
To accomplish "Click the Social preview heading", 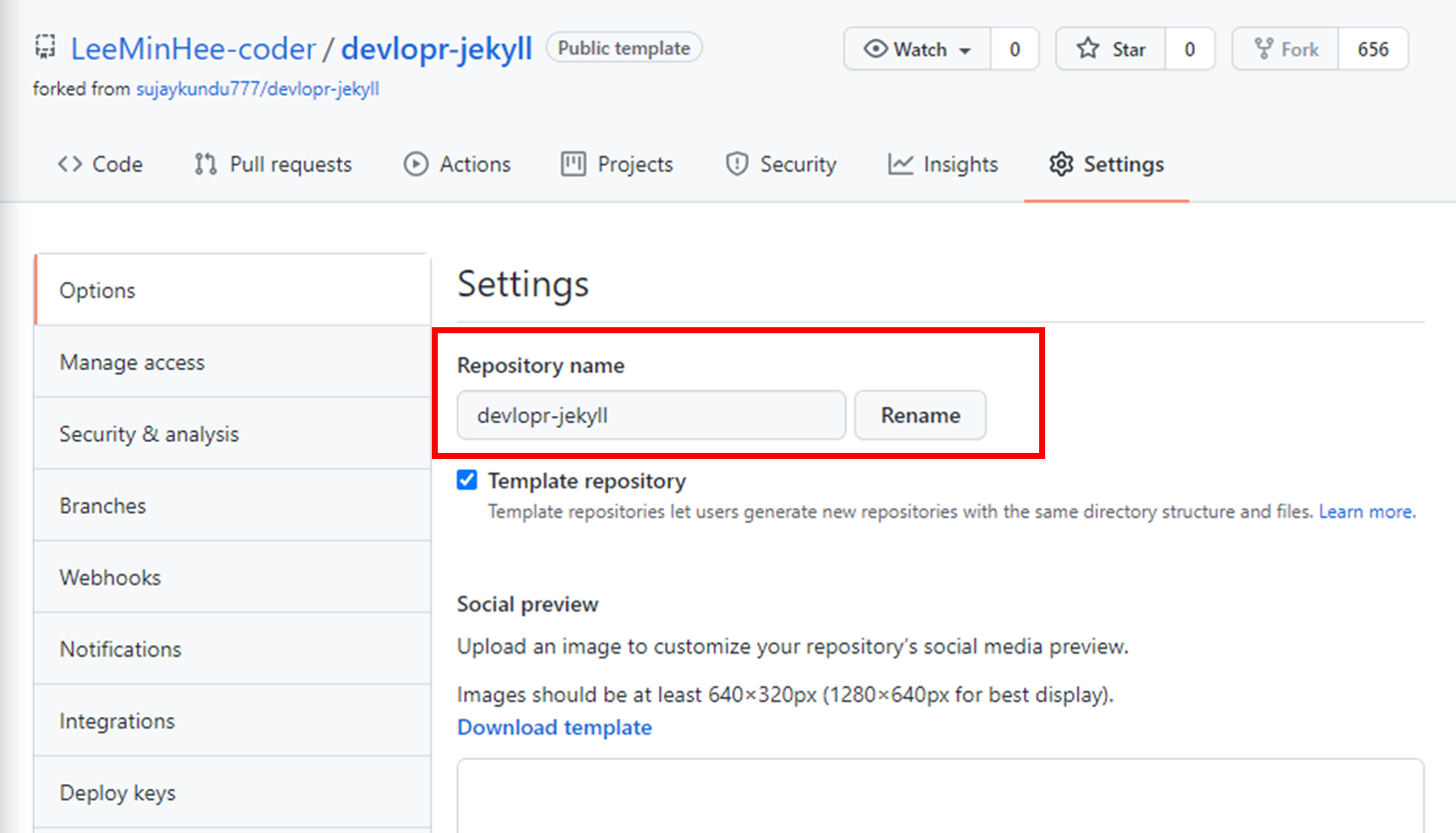I will (528, 605).
